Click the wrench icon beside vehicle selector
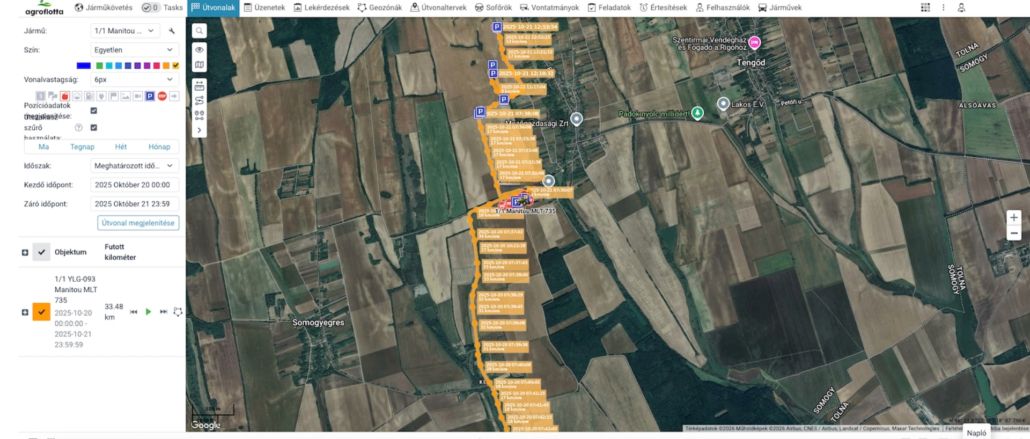The width and height of the screenshot is (1030, 439). (172, 32)
